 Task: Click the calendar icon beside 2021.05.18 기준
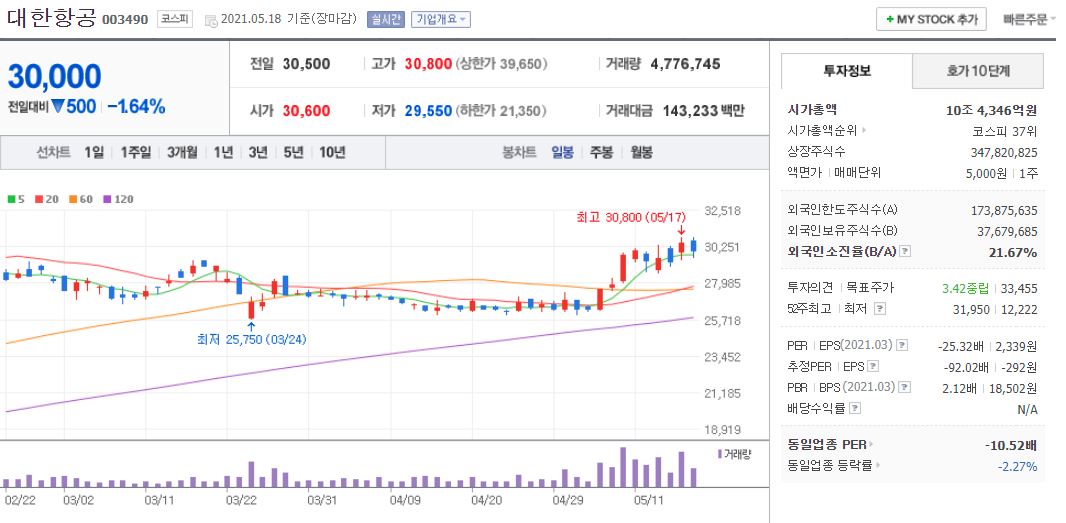[211, 20]
